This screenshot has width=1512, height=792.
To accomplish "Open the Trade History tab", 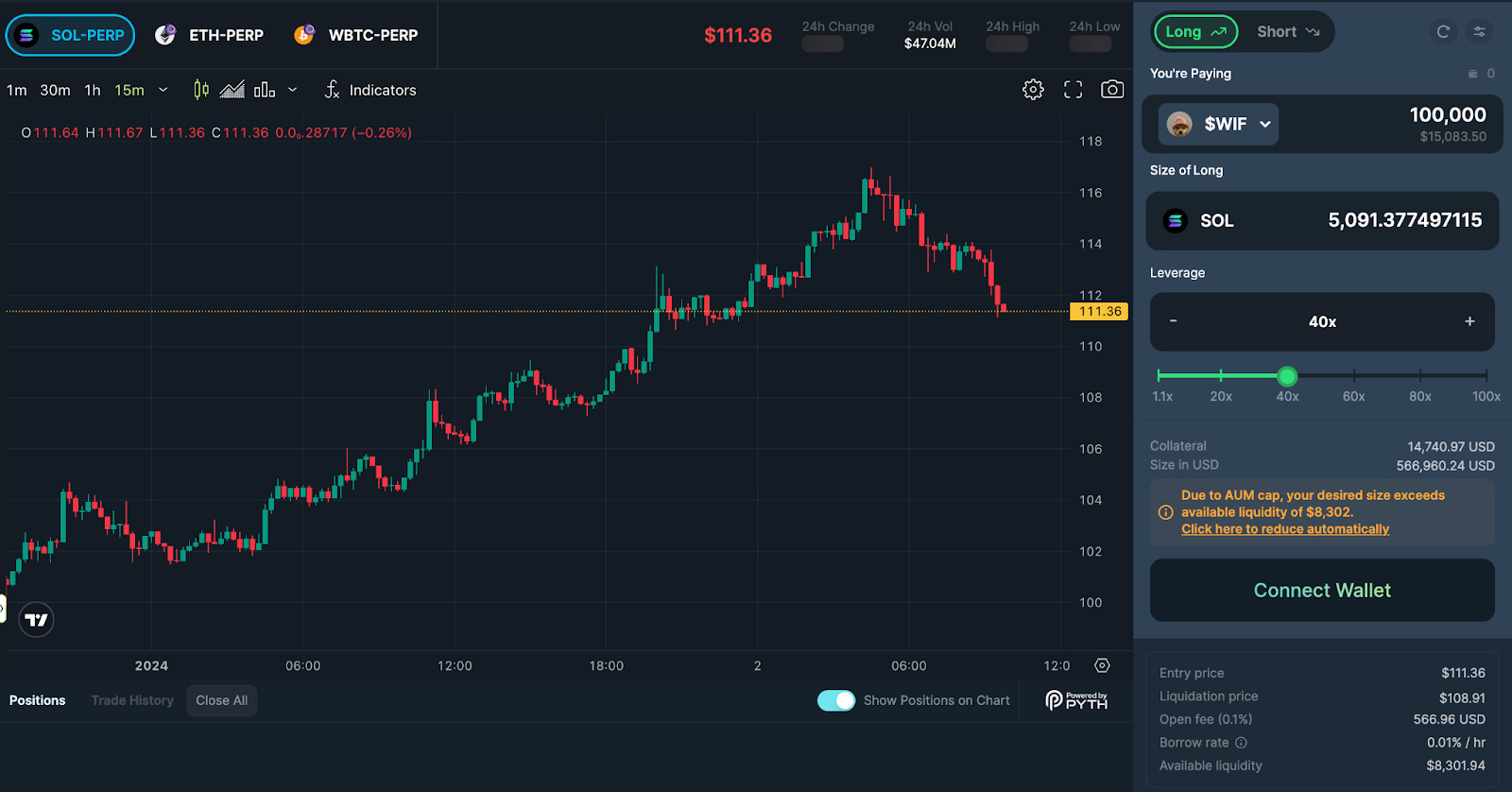I will coord(132,700).
